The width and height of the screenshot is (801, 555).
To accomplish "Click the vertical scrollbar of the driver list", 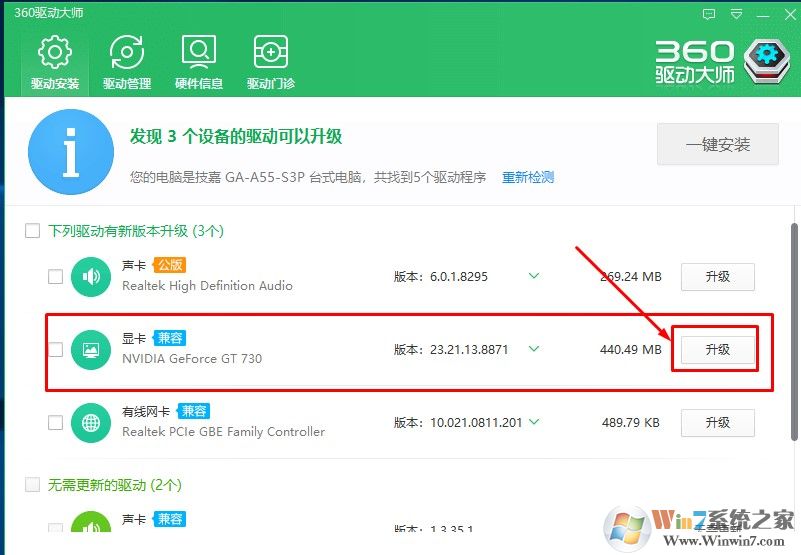I will click(794, 331).
